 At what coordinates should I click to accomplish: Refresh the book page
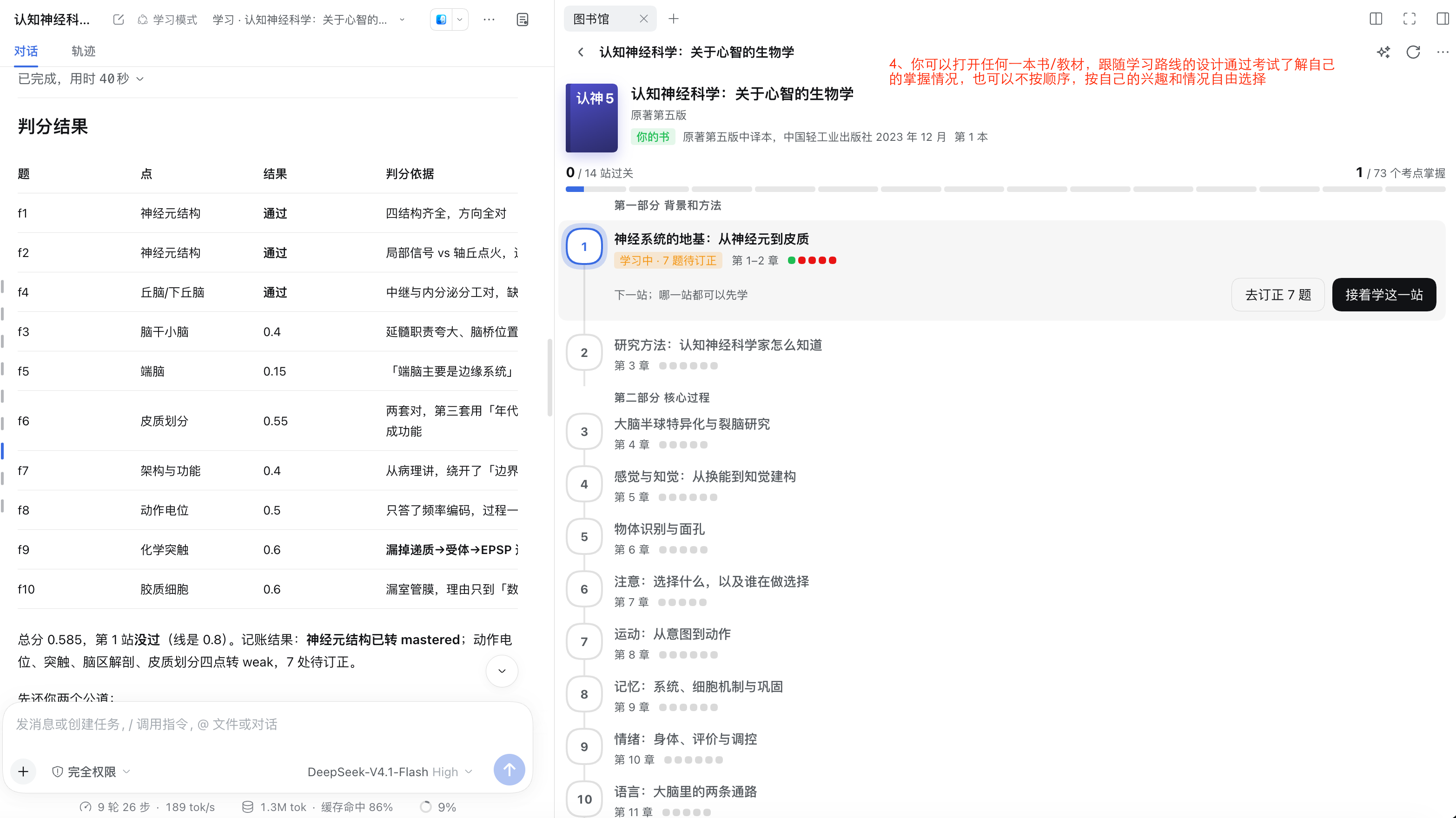coord(1413,52)
